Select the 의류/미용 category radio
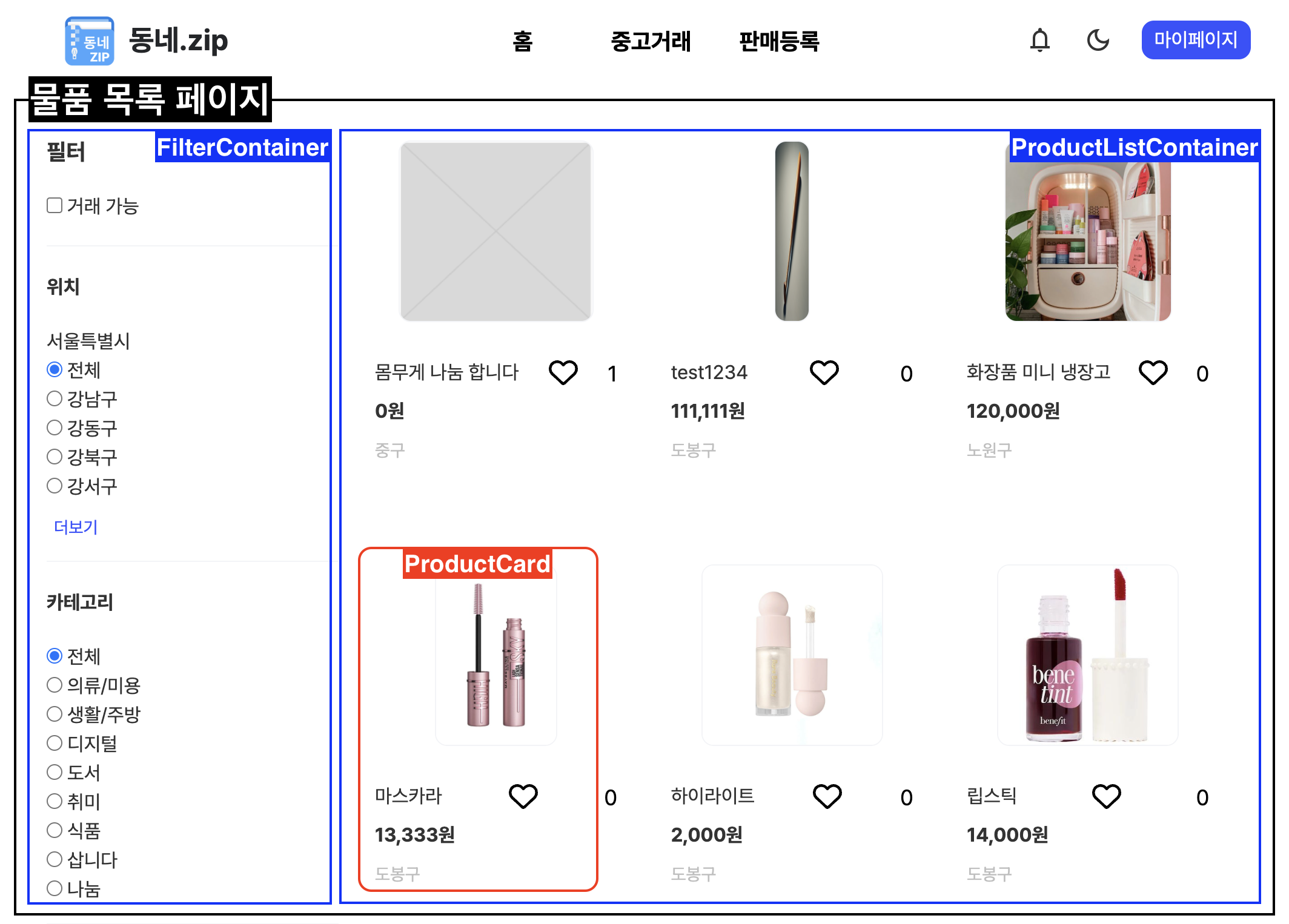Viewport: 1289px width, 924px height. point(55,685)
